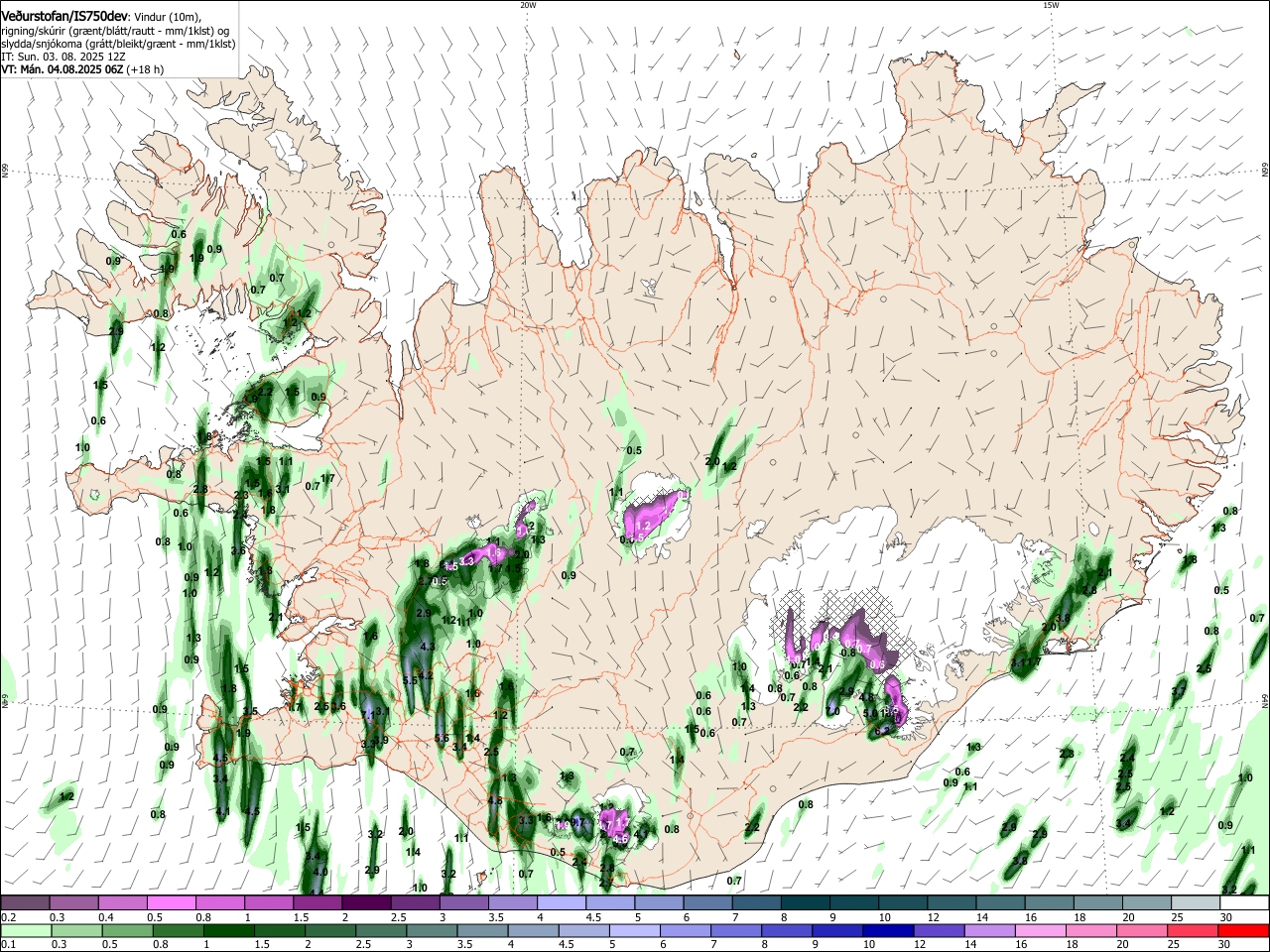Viewport: 1270px width, 952px height.
Task: Pick snow legend swatch between 6 and 7
Action: click(707, 902)
